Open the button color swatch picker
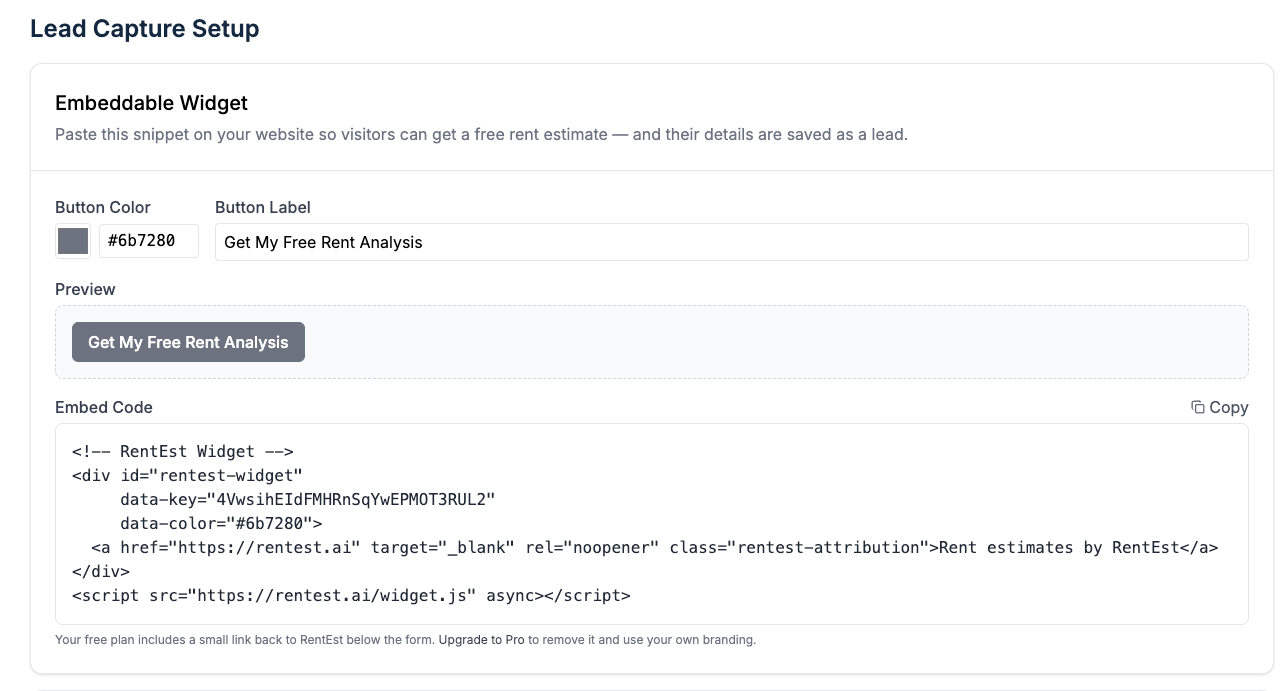 [73, 241]
